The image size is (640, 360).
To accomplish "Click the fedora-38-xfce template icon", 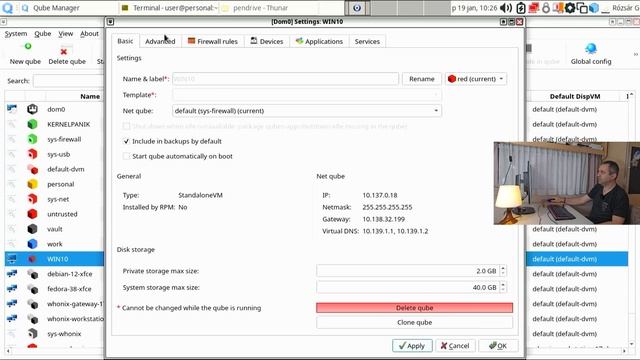I will 32,289.
